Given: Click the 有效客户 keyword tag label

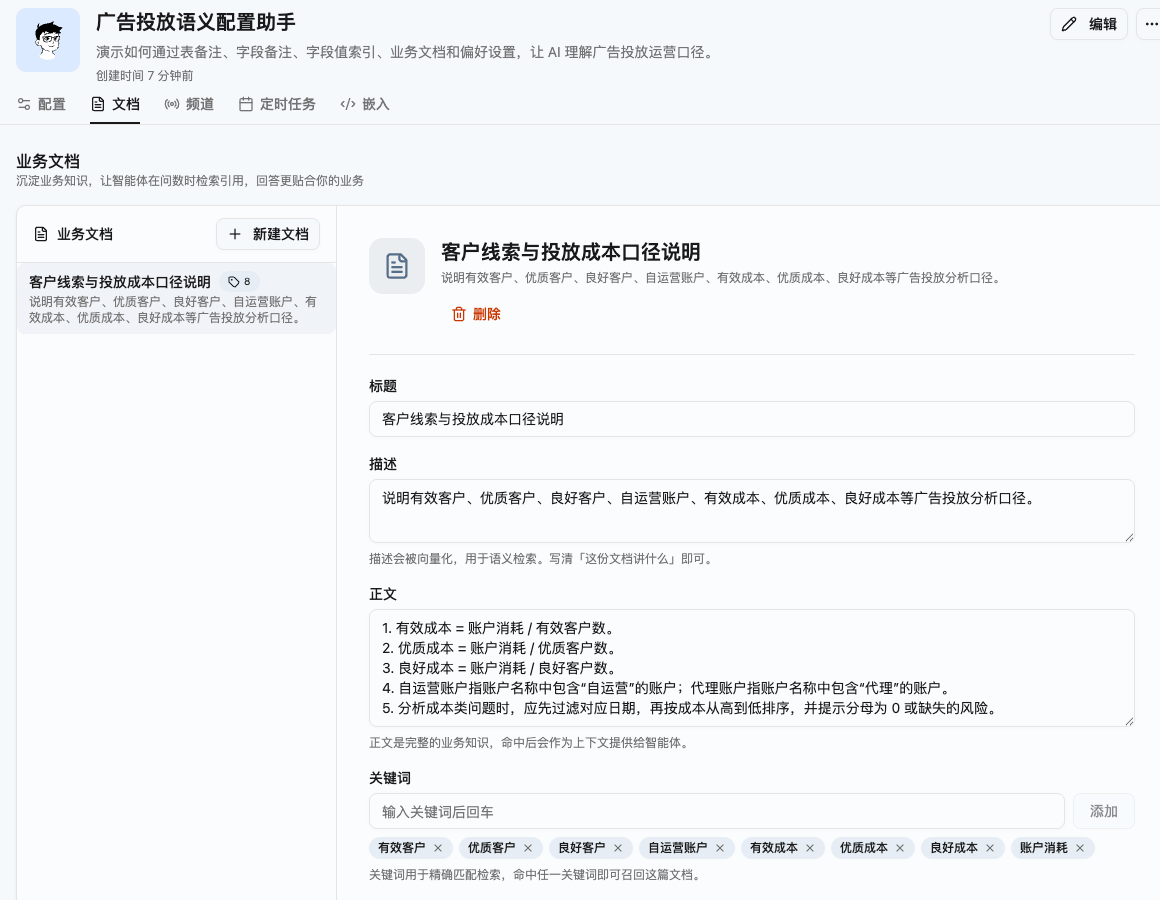Looking at the screenshot, I should coord(402,848).
